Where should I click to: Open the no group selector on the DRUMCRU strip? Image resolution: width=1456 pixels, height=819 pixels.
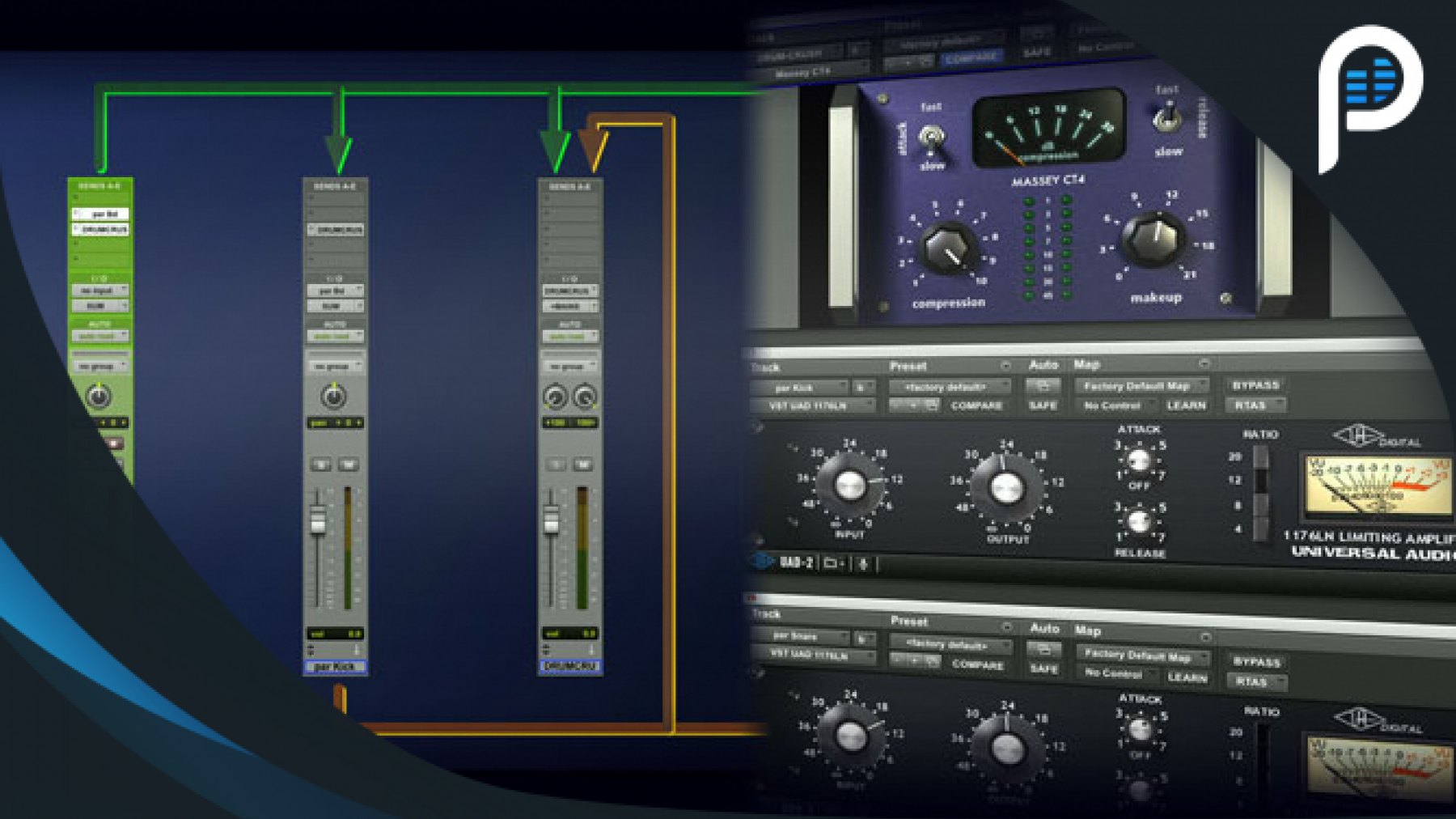pos(570,367)
